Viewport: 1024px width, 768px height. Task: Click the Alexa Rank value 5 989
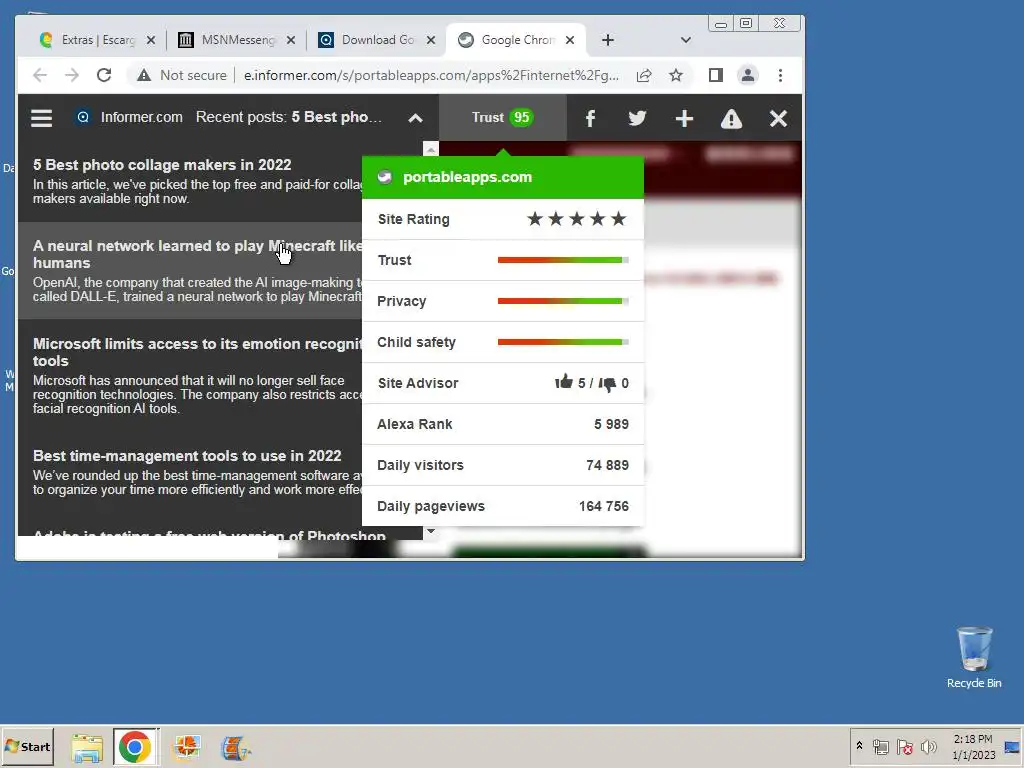pyautogui.click(x=611, y=424)
